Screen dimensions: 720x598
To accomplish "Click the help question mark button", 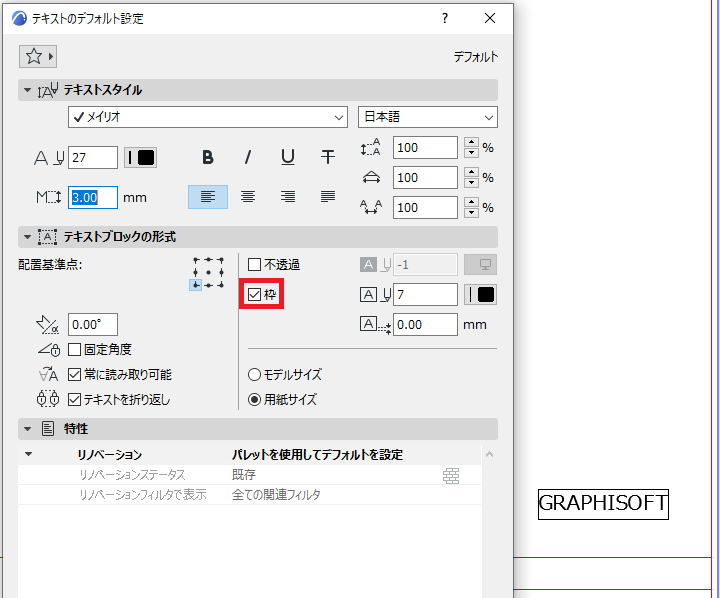I will tap(445, 18).
